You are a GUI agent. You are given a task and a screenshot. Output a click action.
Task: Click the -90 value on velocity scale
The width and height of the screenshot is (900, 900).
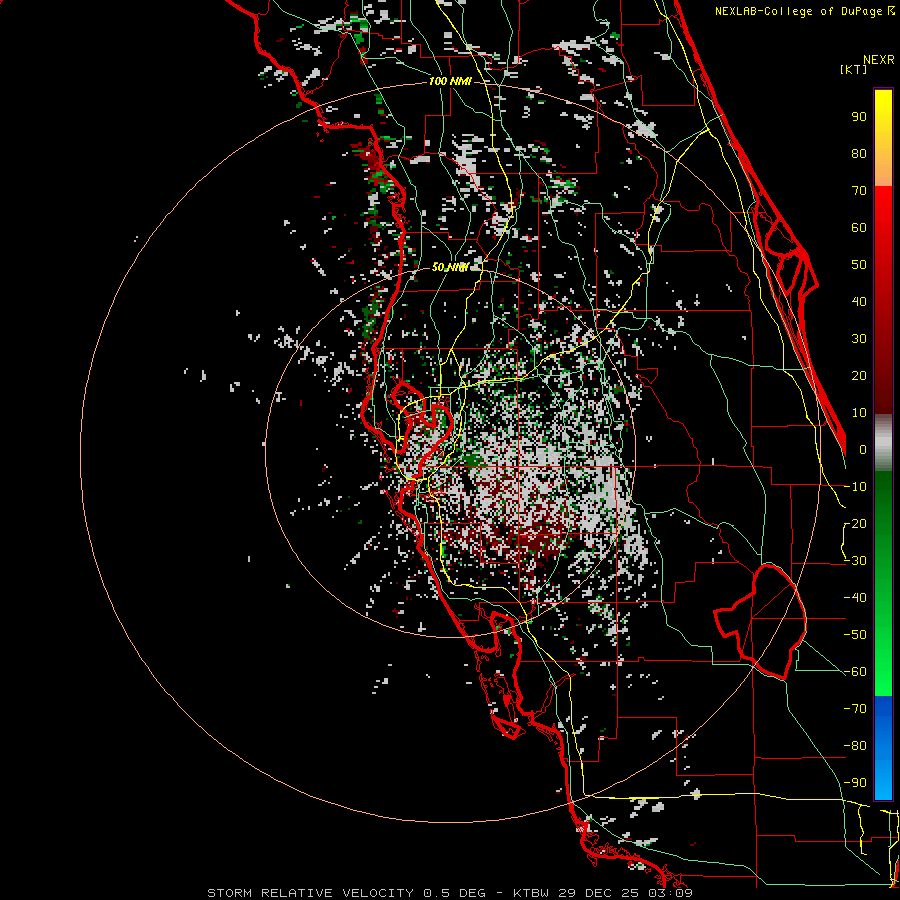(x=855, y=783)
